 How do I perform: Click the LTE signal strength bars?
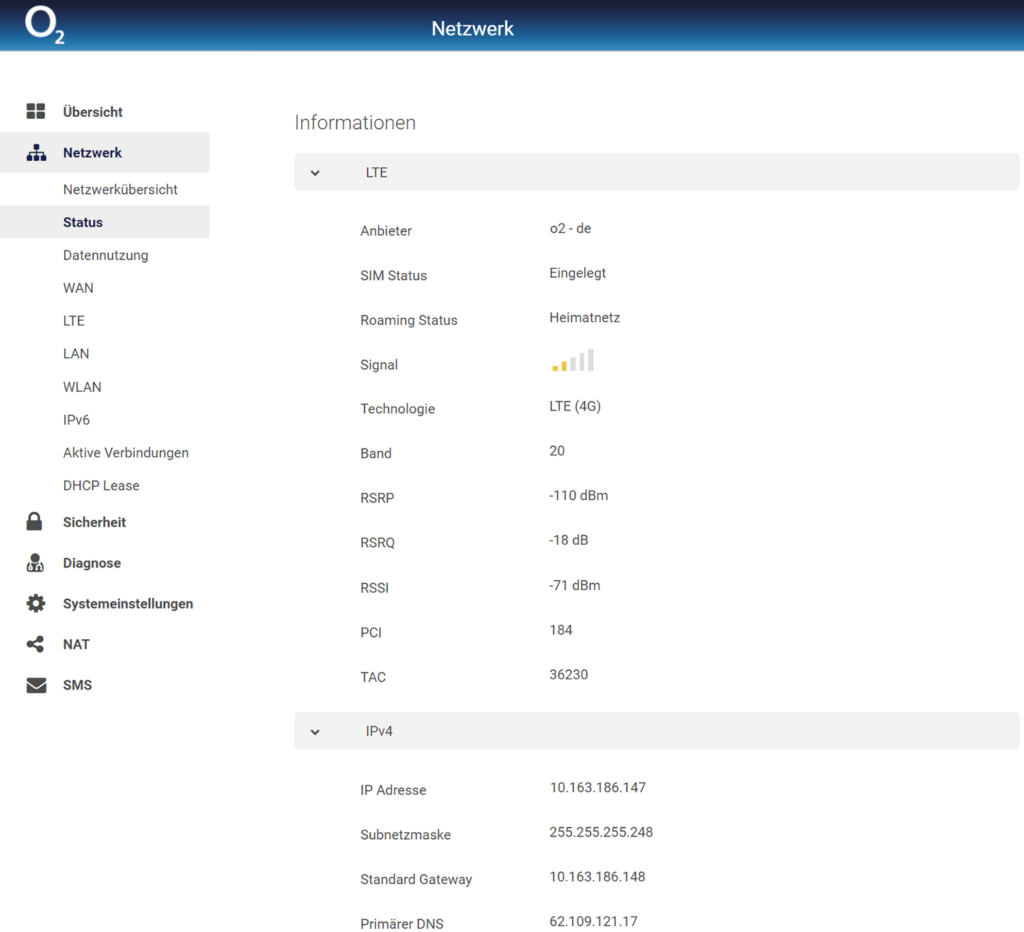pos(573,361)
